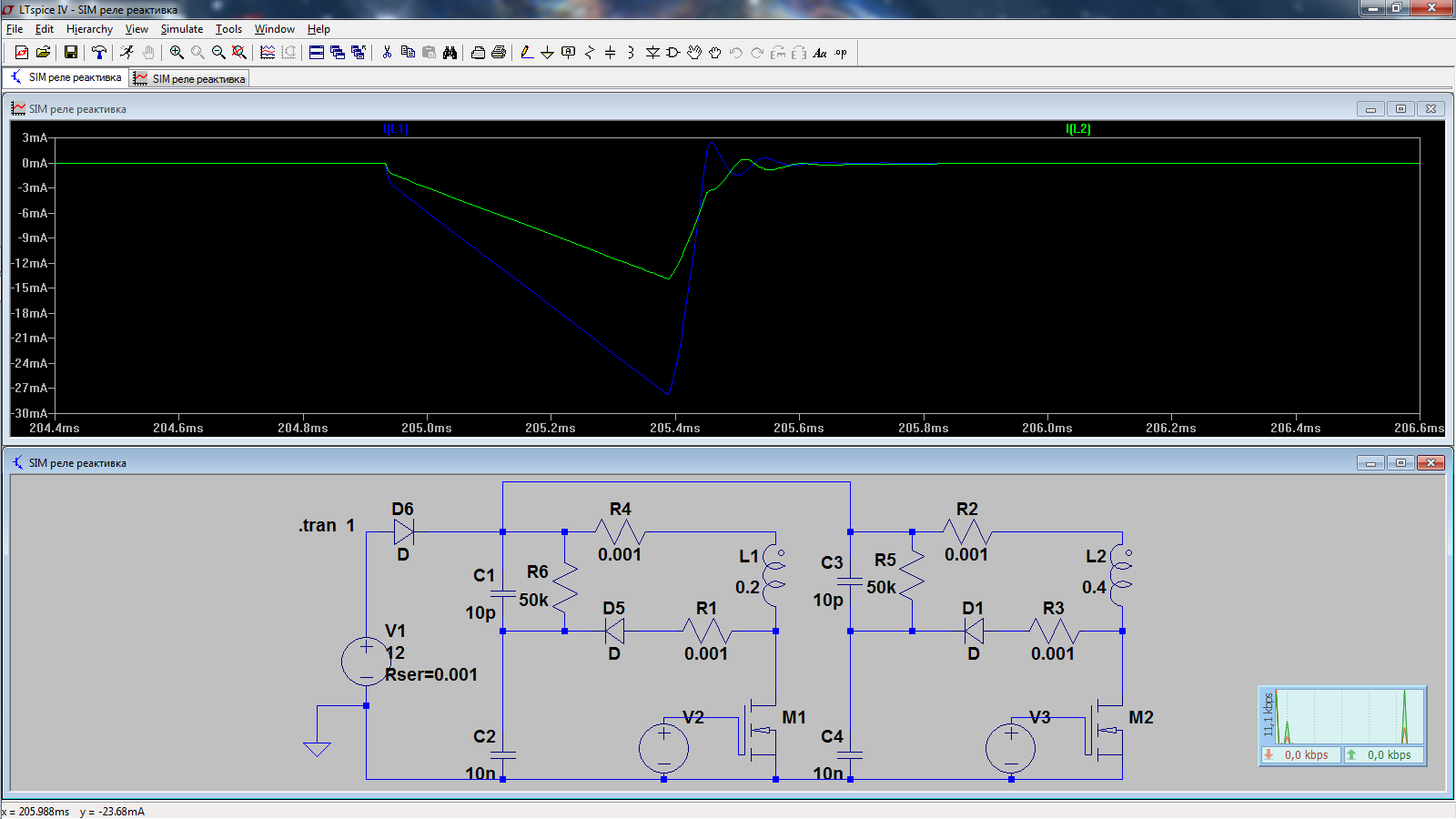Select the Inductor component tool
The image size is (1456, 819).
(x=631, y=53)
